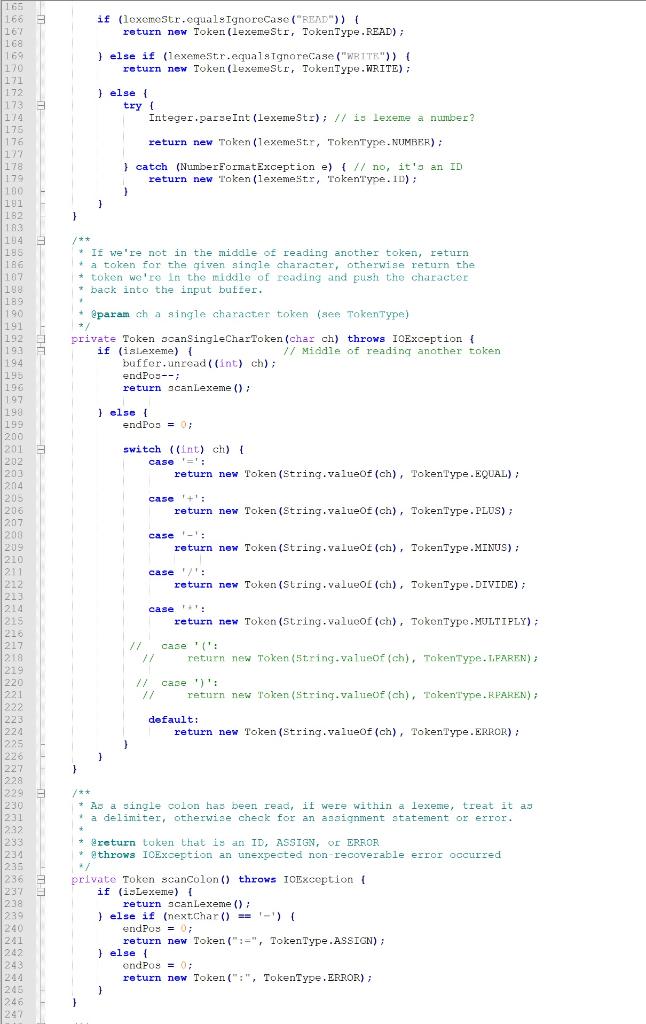
Task: Collapse the scanColon method fold at line 236
Action: click(40, 880)
